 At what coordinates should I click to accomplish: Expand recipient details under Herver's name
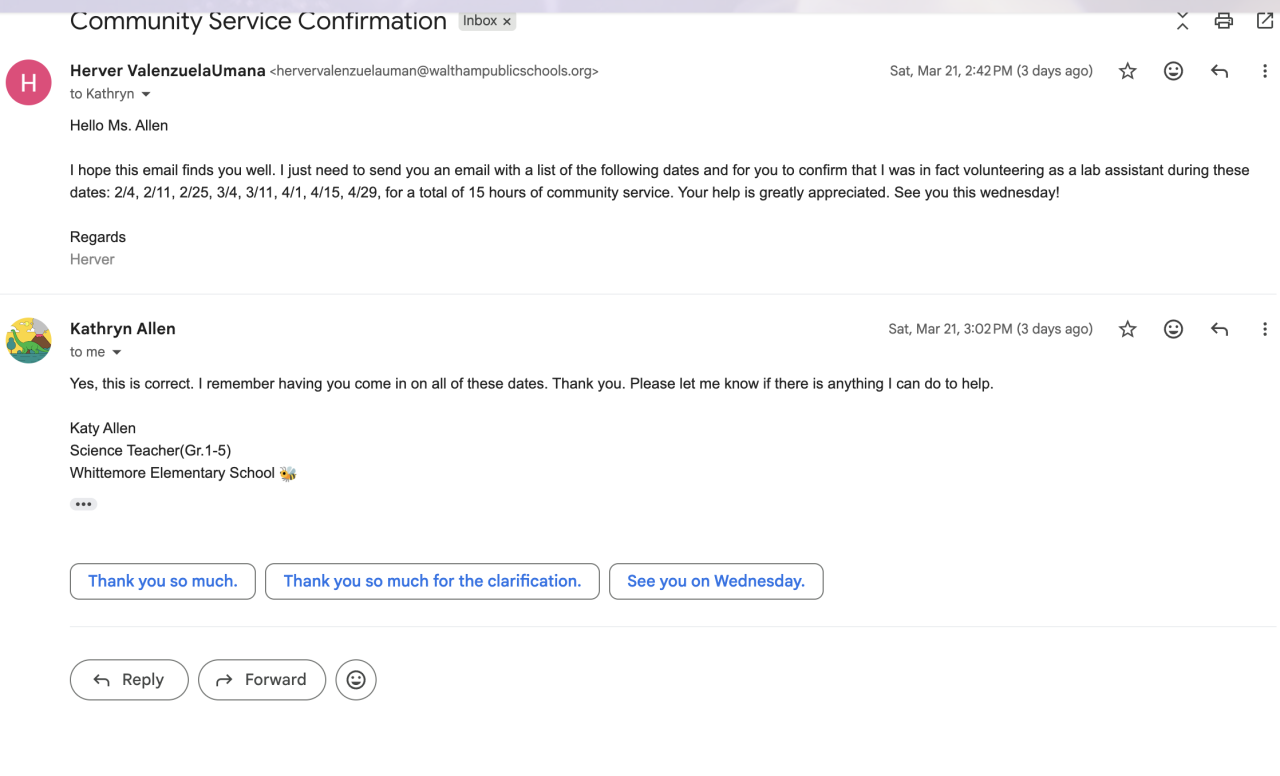[146, 94]
